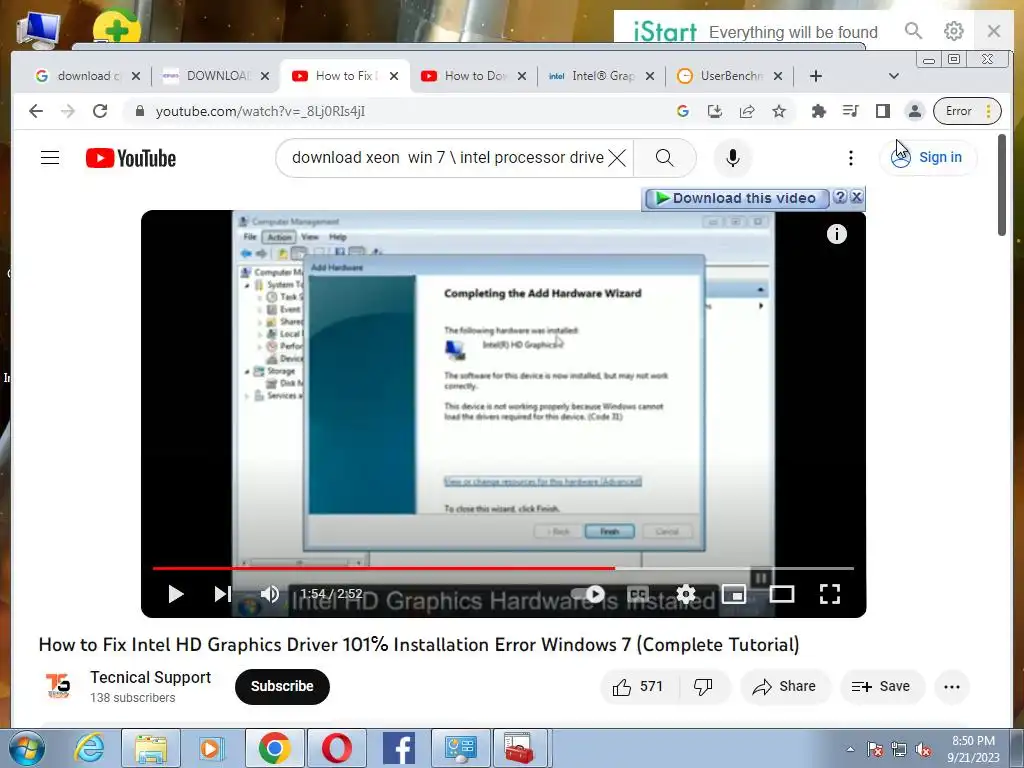Switch to the DOWNLOAD tab
1024x768 pixels.
click(x=216, y=76)
